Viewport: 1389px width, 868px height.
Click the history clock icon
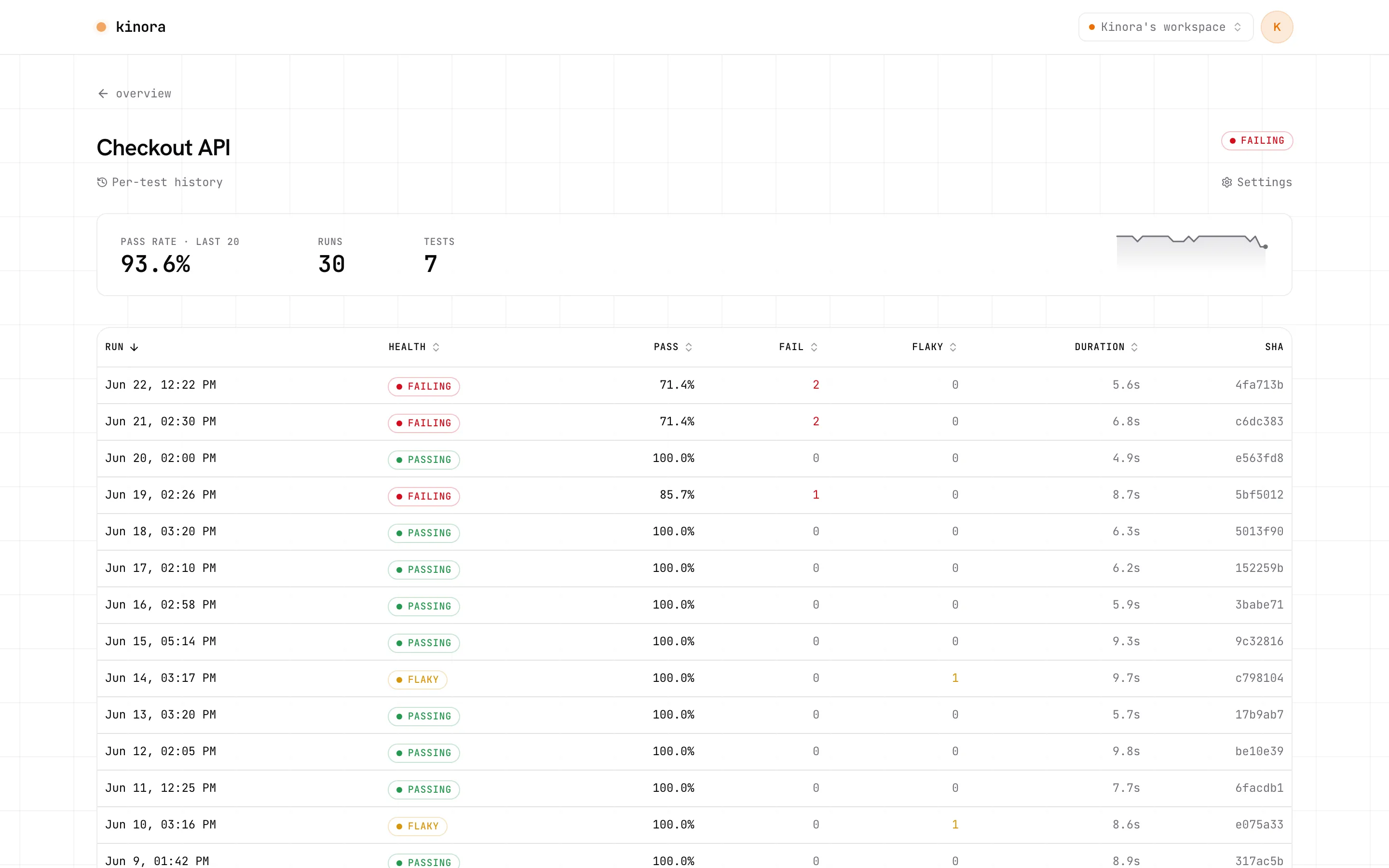(x=102, y=182)
